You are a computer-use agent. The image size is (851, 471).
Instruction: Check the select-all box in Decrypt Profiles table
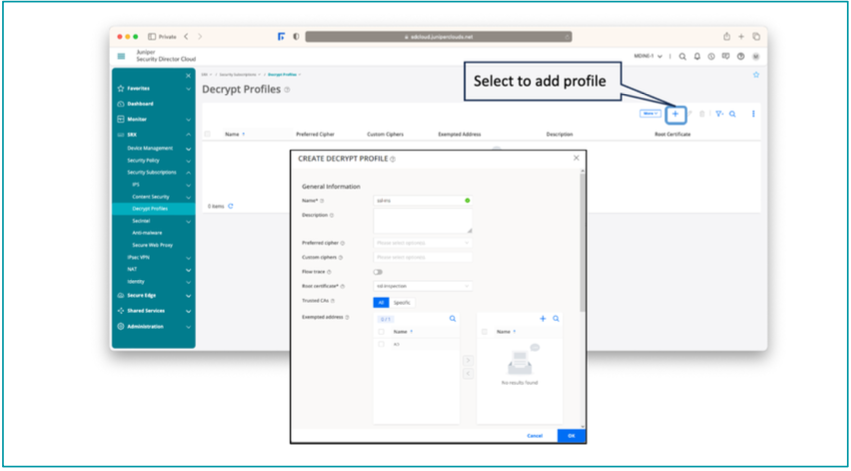208,133
